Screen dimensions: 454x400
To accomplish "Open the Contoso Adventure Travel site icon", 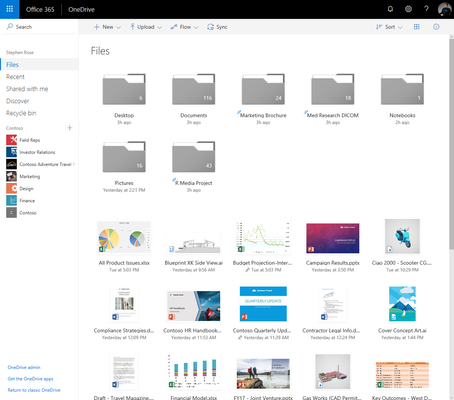I will coord(11,164).
